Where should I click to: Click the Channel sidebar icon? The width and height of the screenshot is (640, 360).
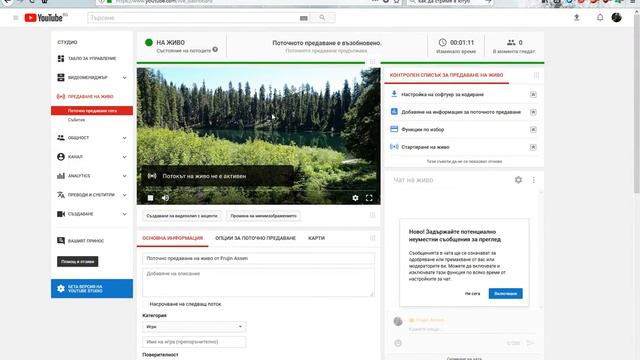[x=61, y=157]
